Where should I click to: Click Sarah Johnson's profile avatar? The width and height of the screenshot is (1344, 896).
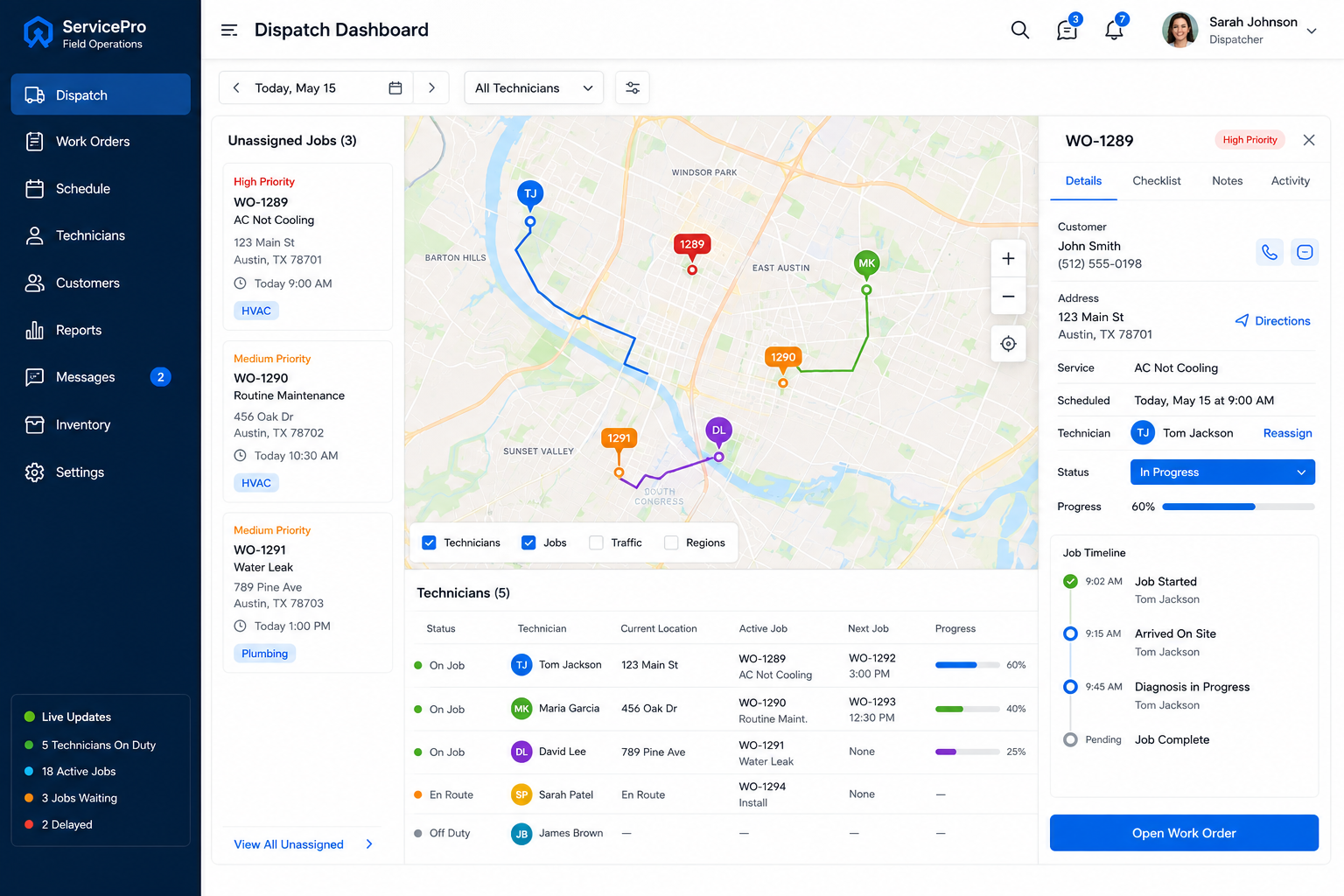1179,30
